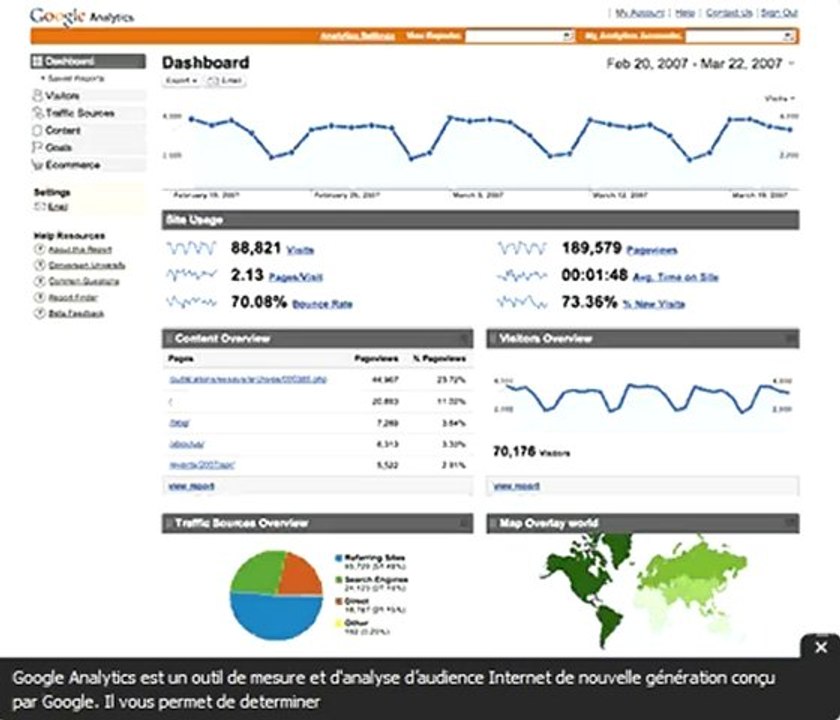Click the Email envelope icon under Settings

coord(40,207)
